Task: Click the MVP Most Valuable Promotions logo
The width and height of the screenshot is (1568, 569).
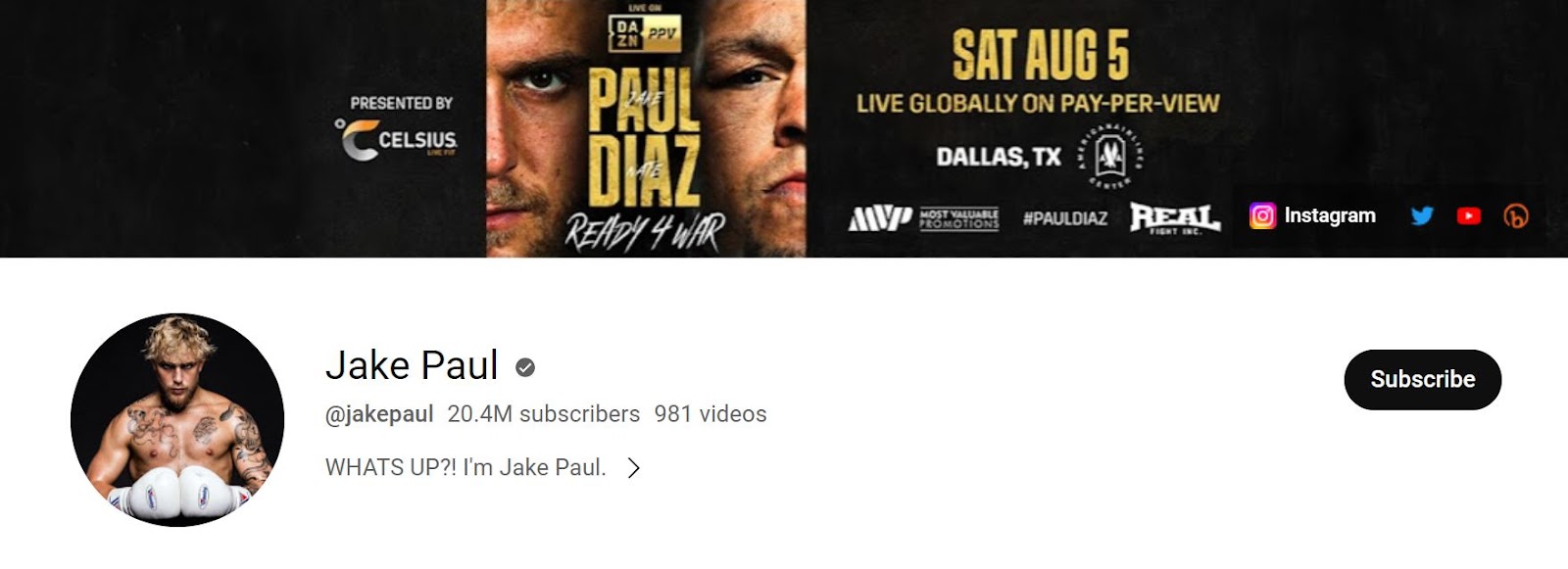Action: [923, 218]
